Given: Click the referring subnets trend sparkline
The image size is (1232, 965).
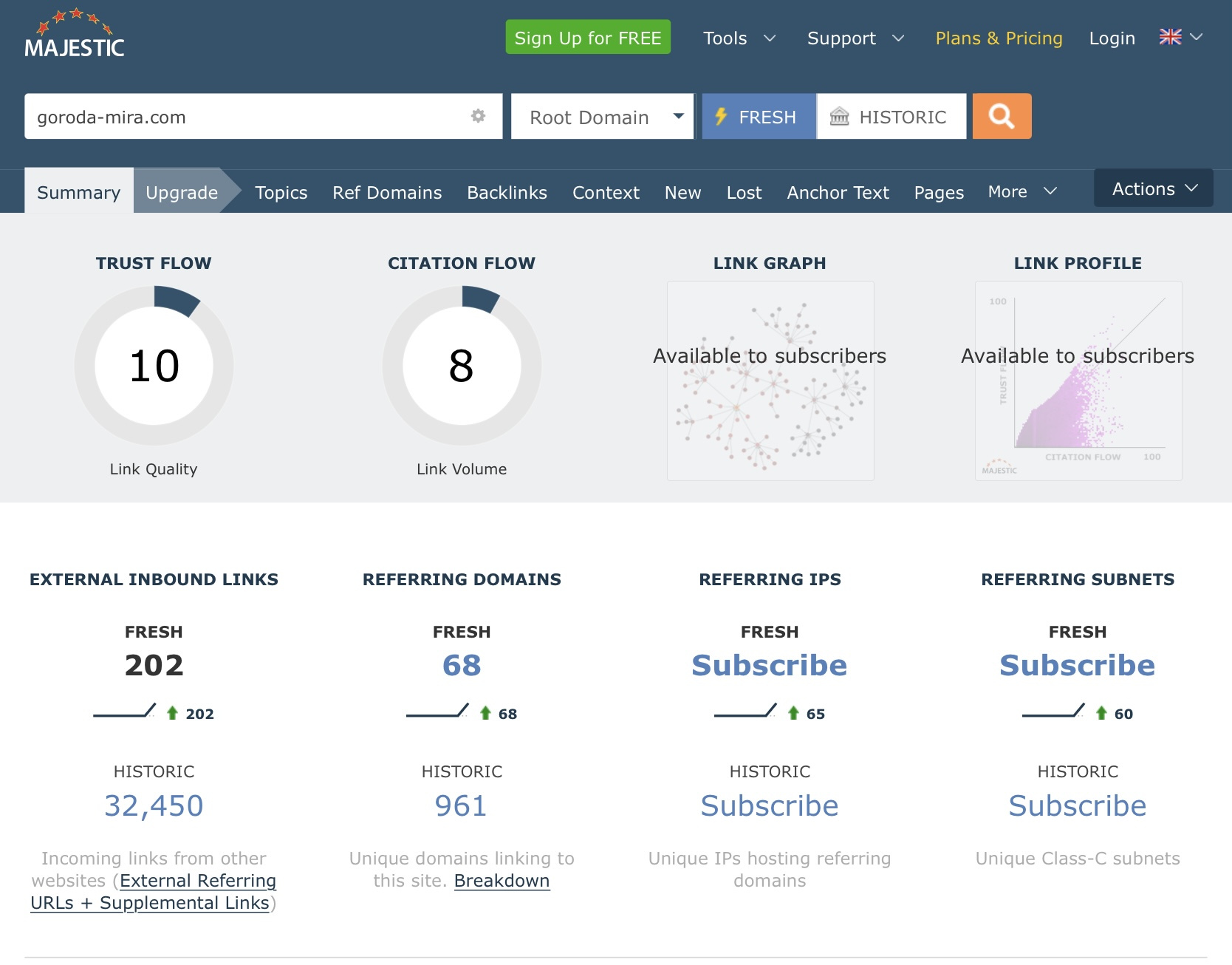Looking at the screenshot, I should [x=1054, y=711].
